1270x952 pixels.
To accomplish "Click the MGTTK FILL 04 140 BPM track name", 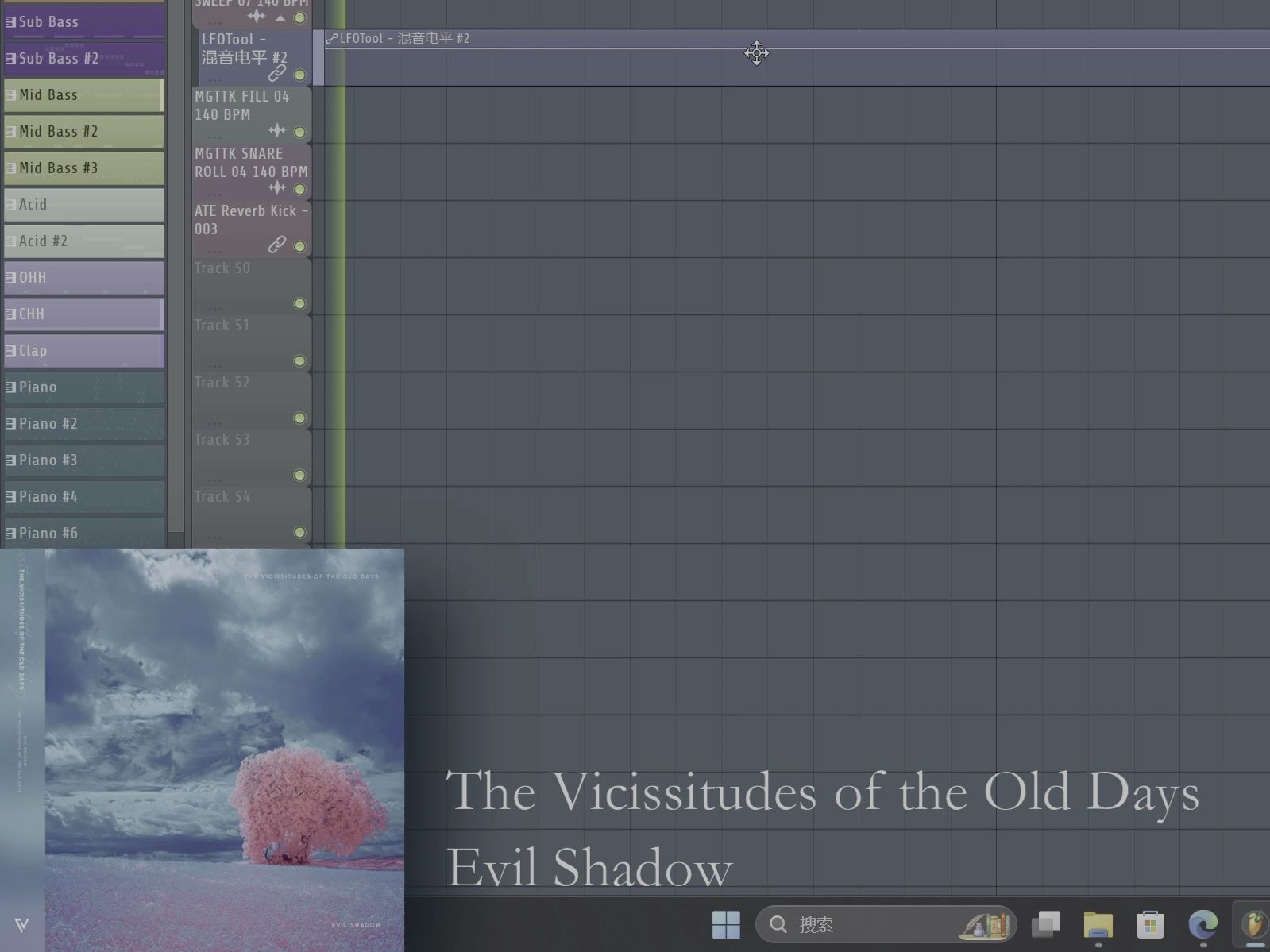I will (242, 106).
